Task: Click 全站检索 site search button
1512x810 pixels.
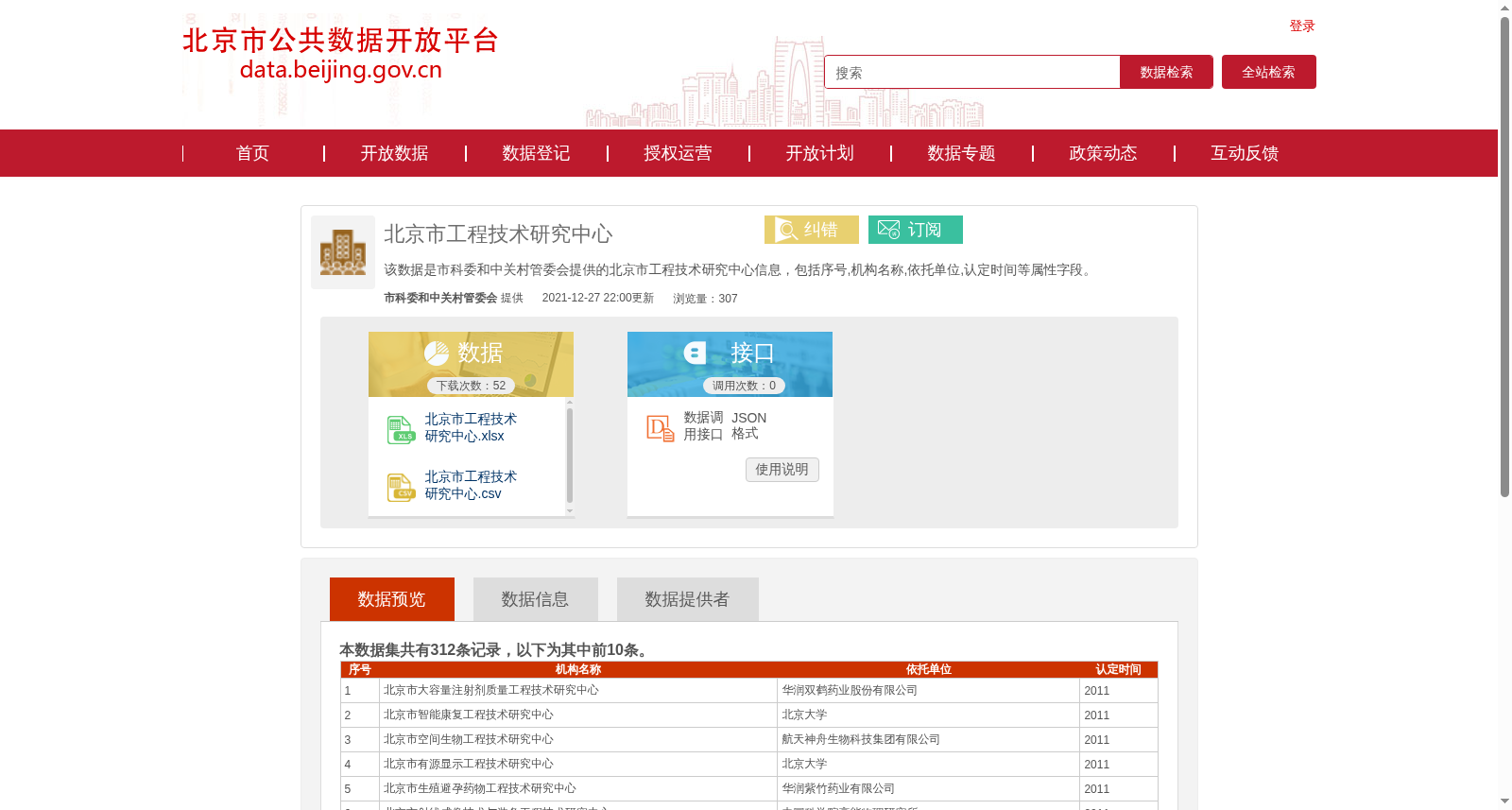Action: [1269, 72]
